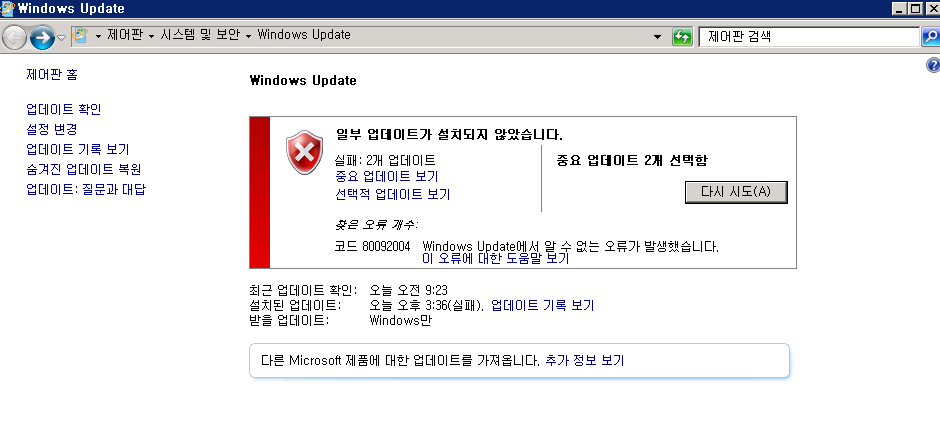Screen dimensions: 940x425
Task: Open the blue Help question mark icon
Action: coord(933,65)
